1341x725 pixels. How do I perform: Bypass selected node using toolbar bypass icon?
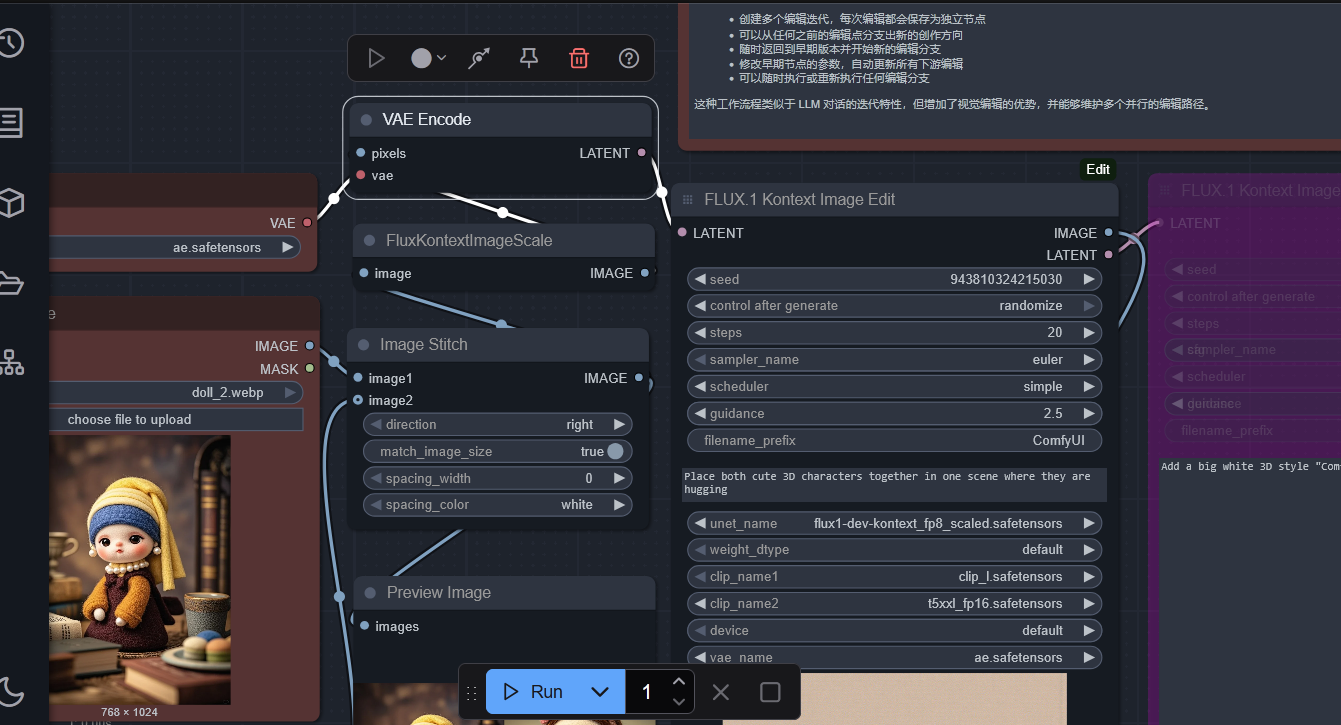479,59
